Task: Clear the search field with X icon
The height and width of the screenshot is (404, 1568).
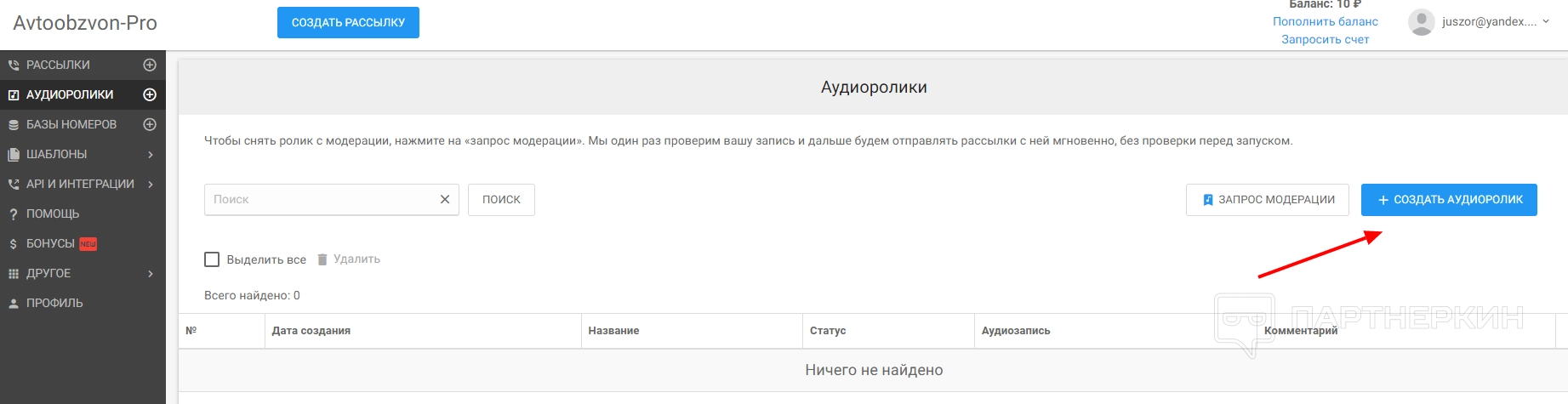Action: pos(444,200)
